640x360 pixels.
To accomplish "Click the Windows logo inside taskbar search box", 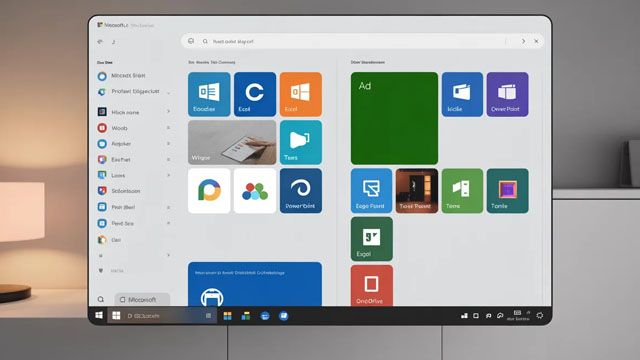I will (x=116, y=316).
